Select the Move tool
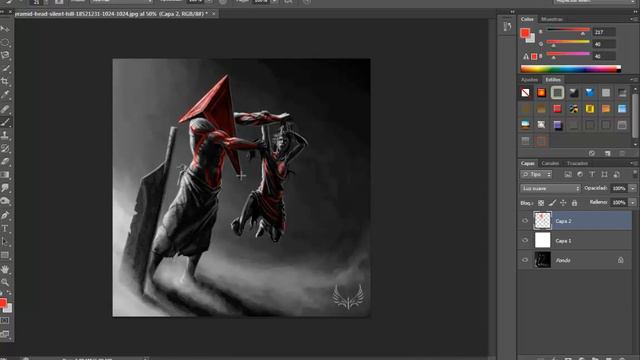640x360 pixels. [5, 29]
